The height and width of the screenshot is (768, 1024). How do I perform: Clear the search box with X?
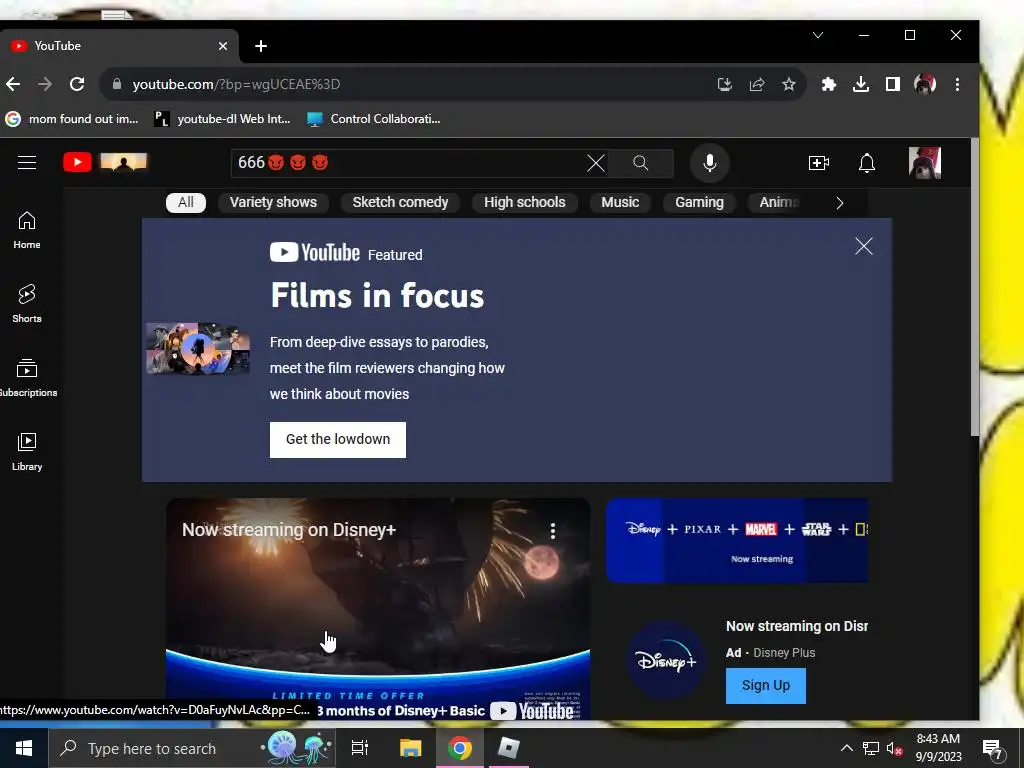click(x=596, y=163)
